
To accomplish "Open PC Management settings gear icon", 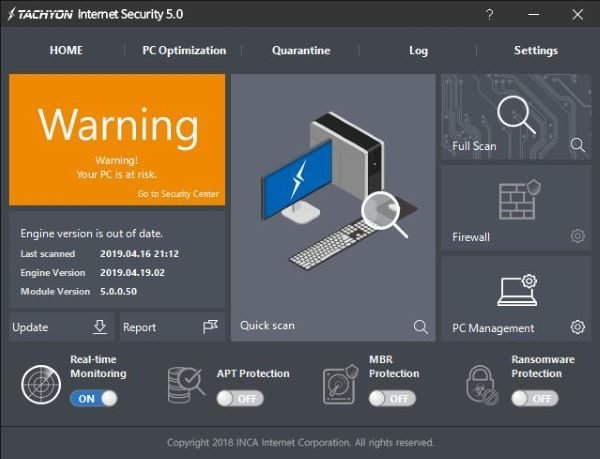I will click(577, 327).
